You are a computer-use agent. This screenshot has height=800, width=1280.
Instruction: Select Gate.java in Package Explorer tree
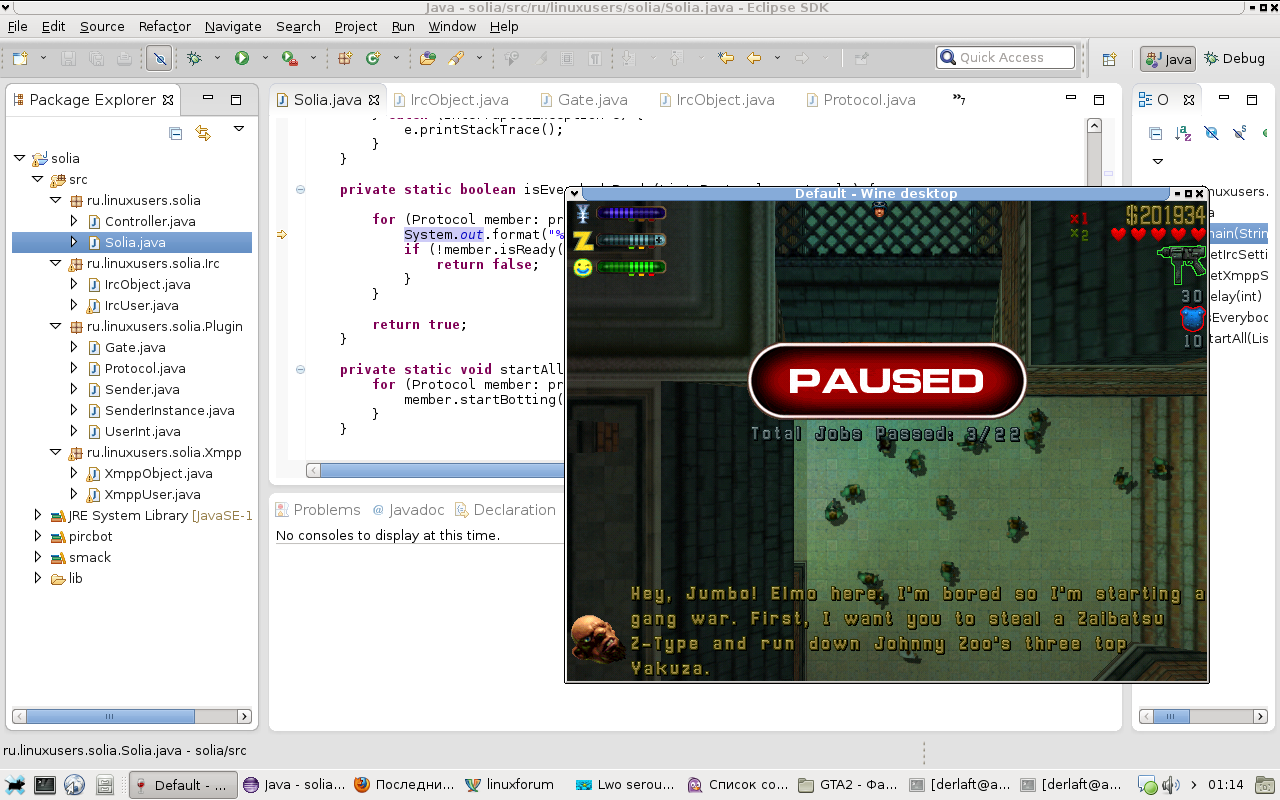pyautogui.click(x=135, y=347)
